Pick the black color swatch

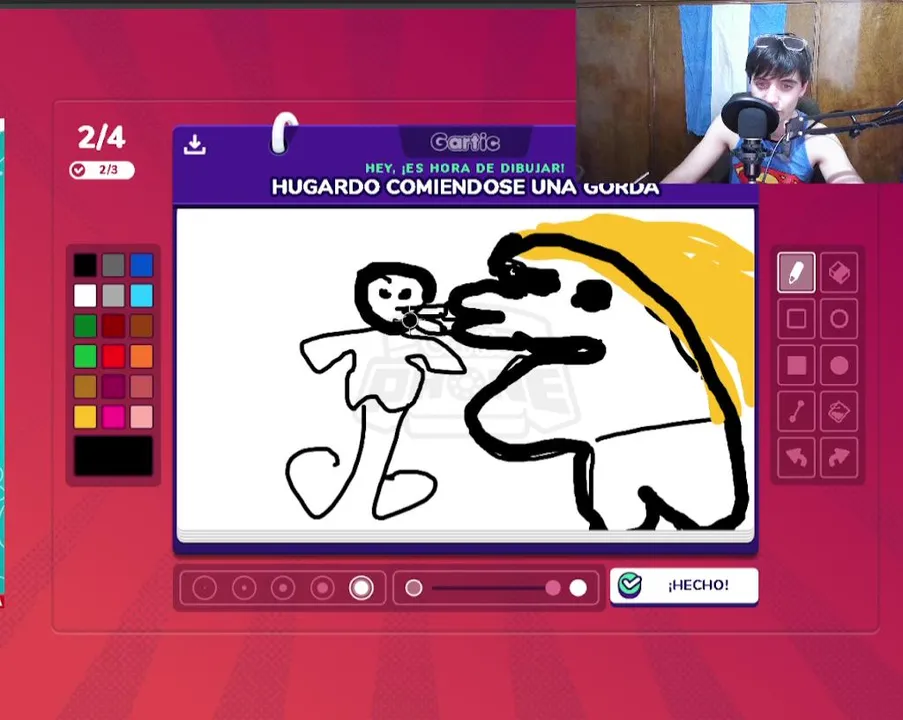click(x=85, y=266)
